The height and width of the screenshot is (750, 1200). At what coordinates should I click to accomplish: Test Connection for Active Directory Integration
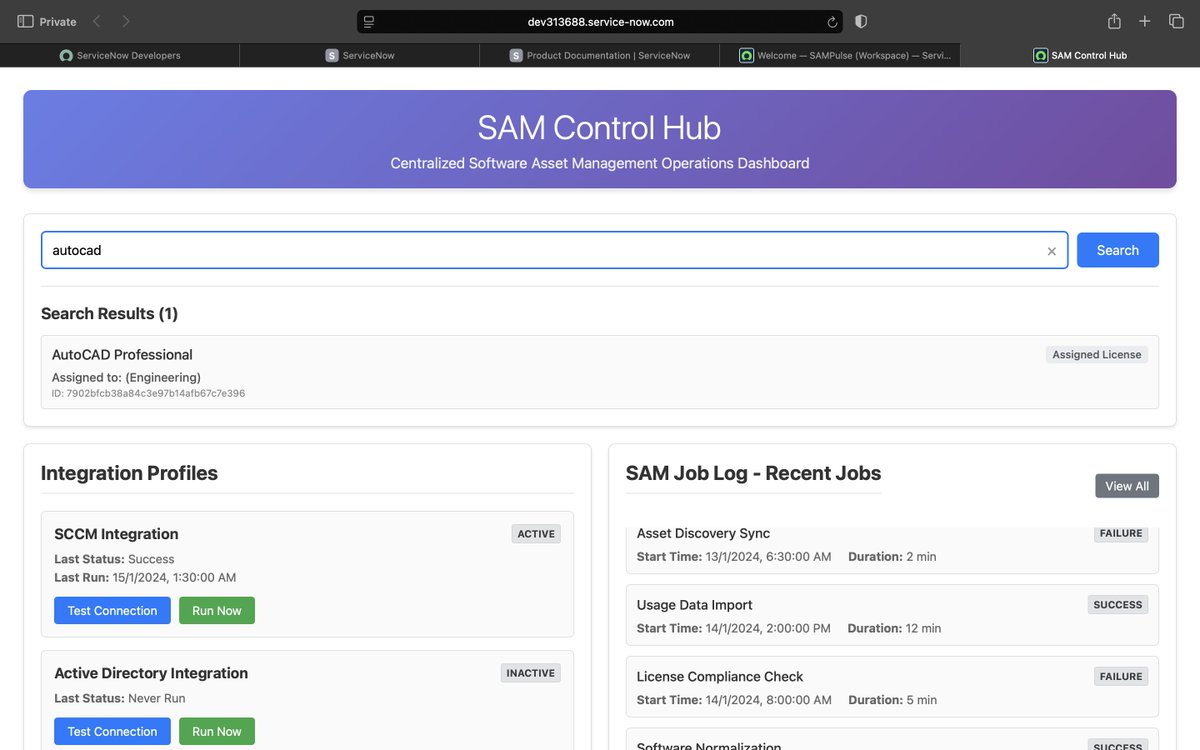tap(112, 731)
